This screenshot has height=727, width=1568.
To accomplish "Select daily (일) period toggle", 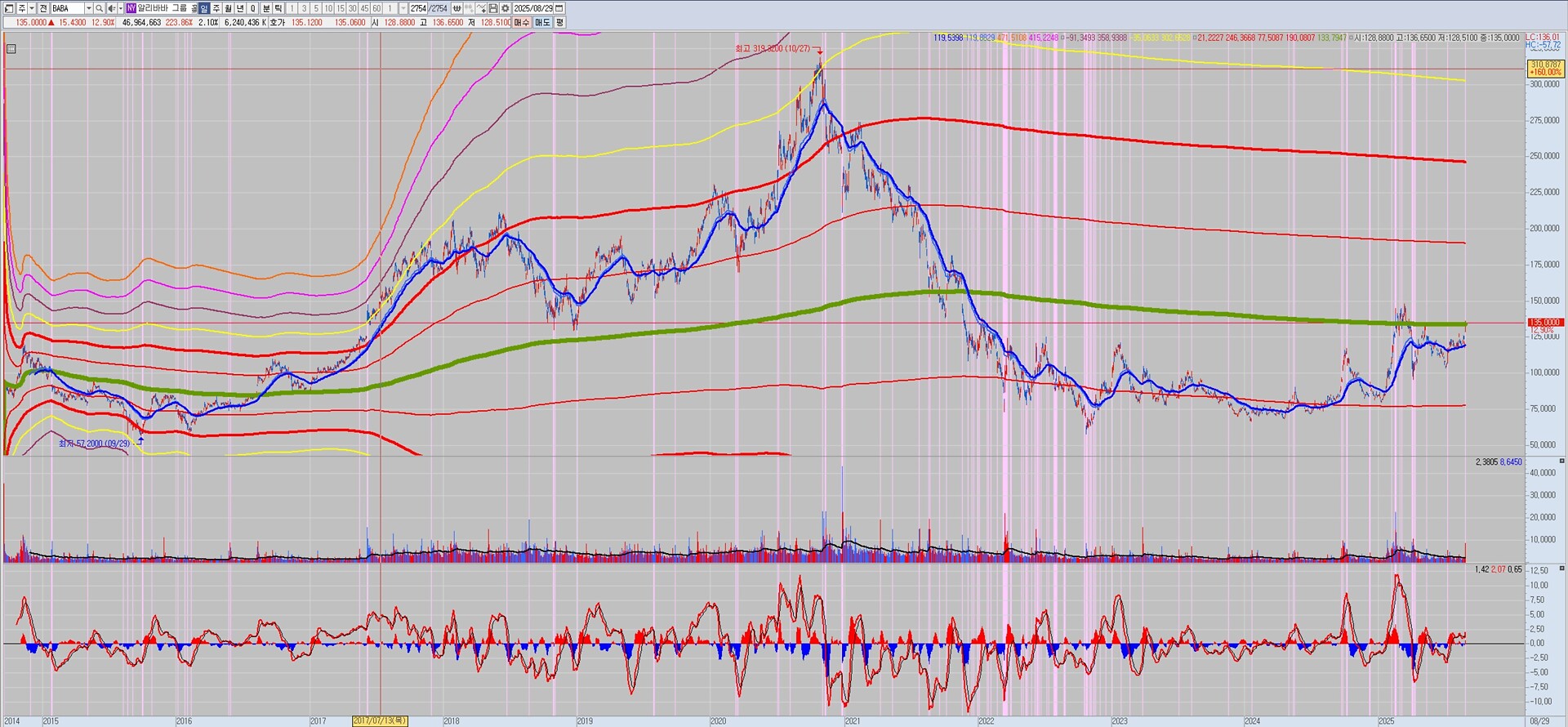I will coord(204,8).
